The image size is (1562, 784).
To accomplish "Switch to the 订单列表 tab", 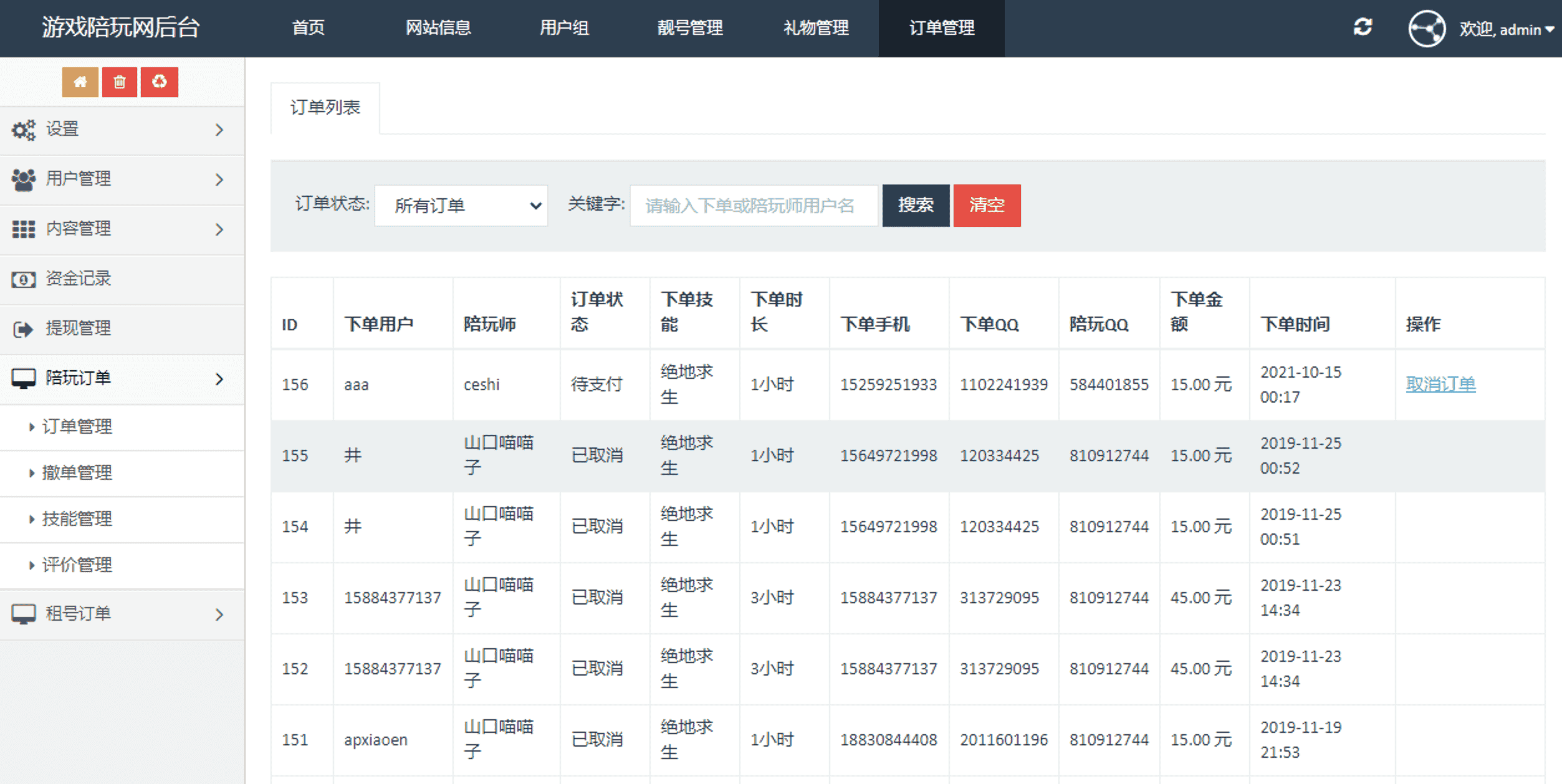I will [x=325, y=108].
